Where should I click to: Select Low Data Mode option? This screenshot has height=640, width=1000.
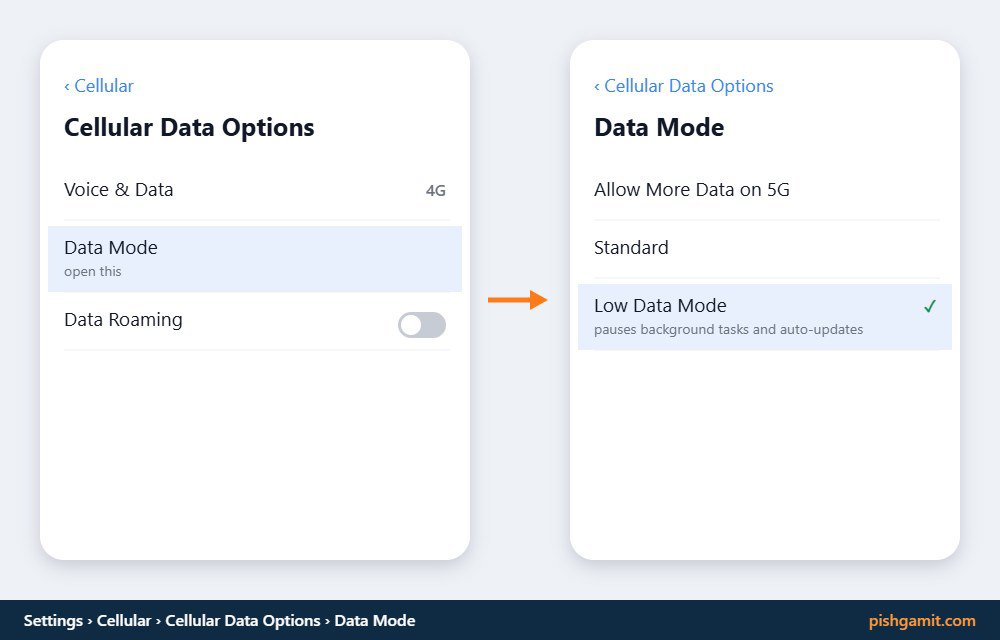[x=765, y=317]
